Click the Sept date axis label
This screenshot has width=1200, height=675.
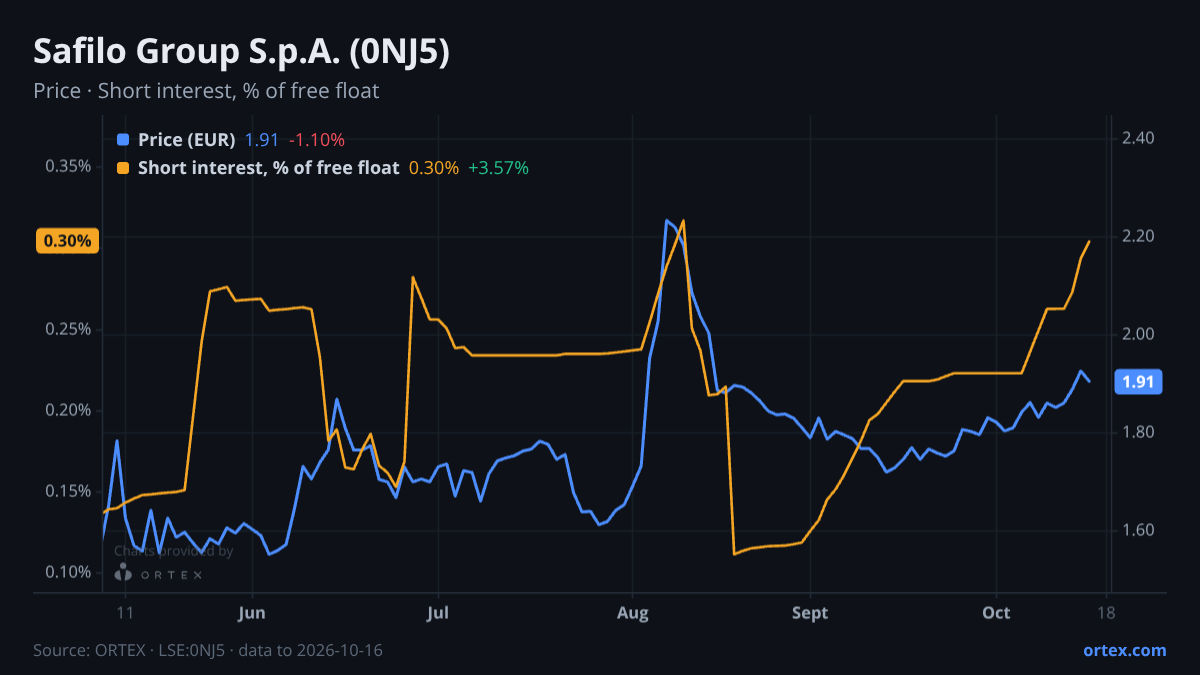(810, 613)
